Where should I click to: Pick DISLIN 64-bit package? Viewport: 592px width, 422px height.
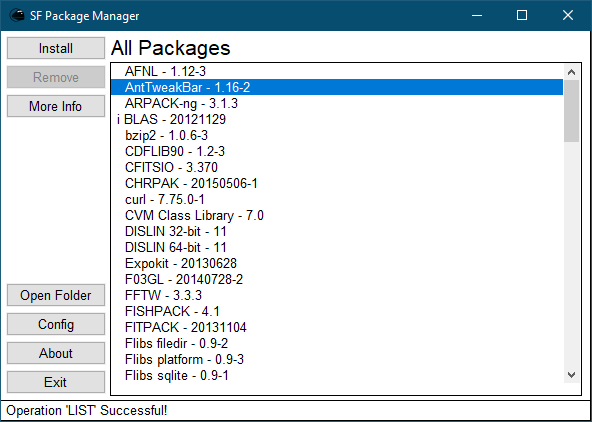(337, 247)
